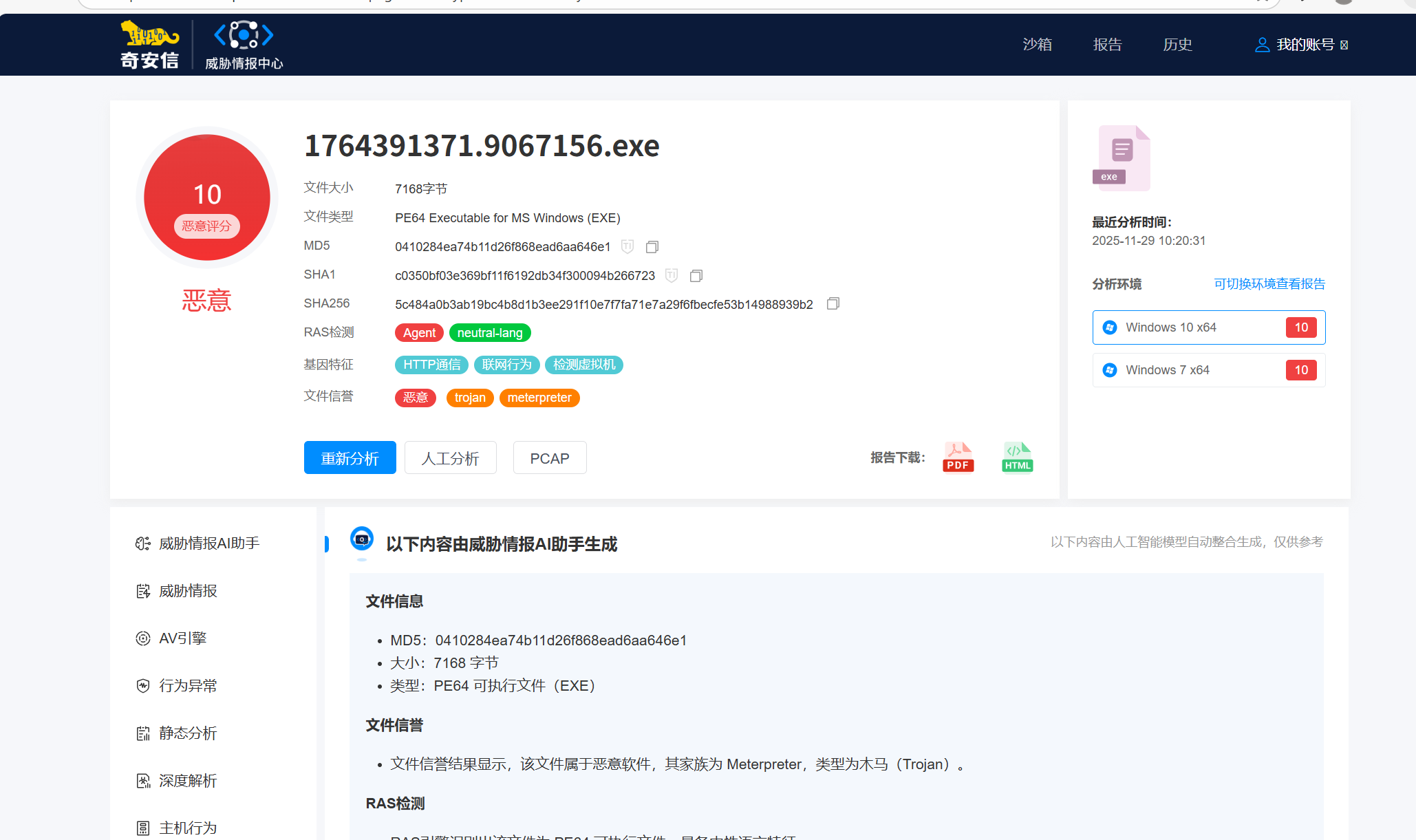Image resolution: width=1416 pixels, height=840 pixels.
Task: Click the MD5 threat intelligence shield icon
Action: 627,246
